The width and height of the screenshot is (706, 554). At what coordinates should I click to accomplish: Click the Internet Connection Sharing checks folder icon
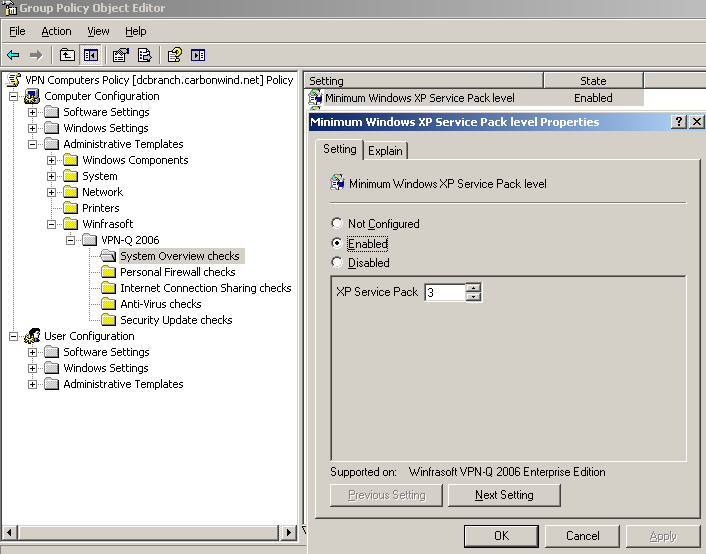(x=109, y=288)
